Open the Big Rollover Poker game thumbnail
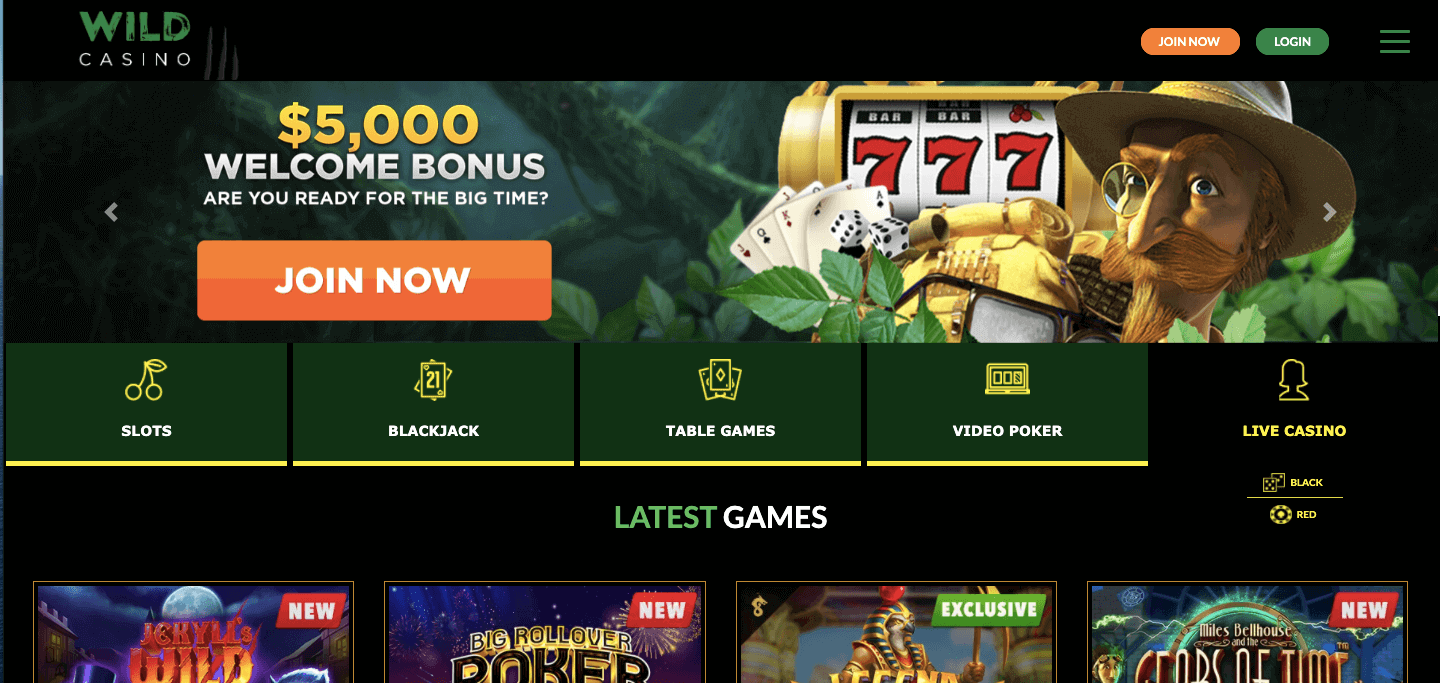 [545, 632]
